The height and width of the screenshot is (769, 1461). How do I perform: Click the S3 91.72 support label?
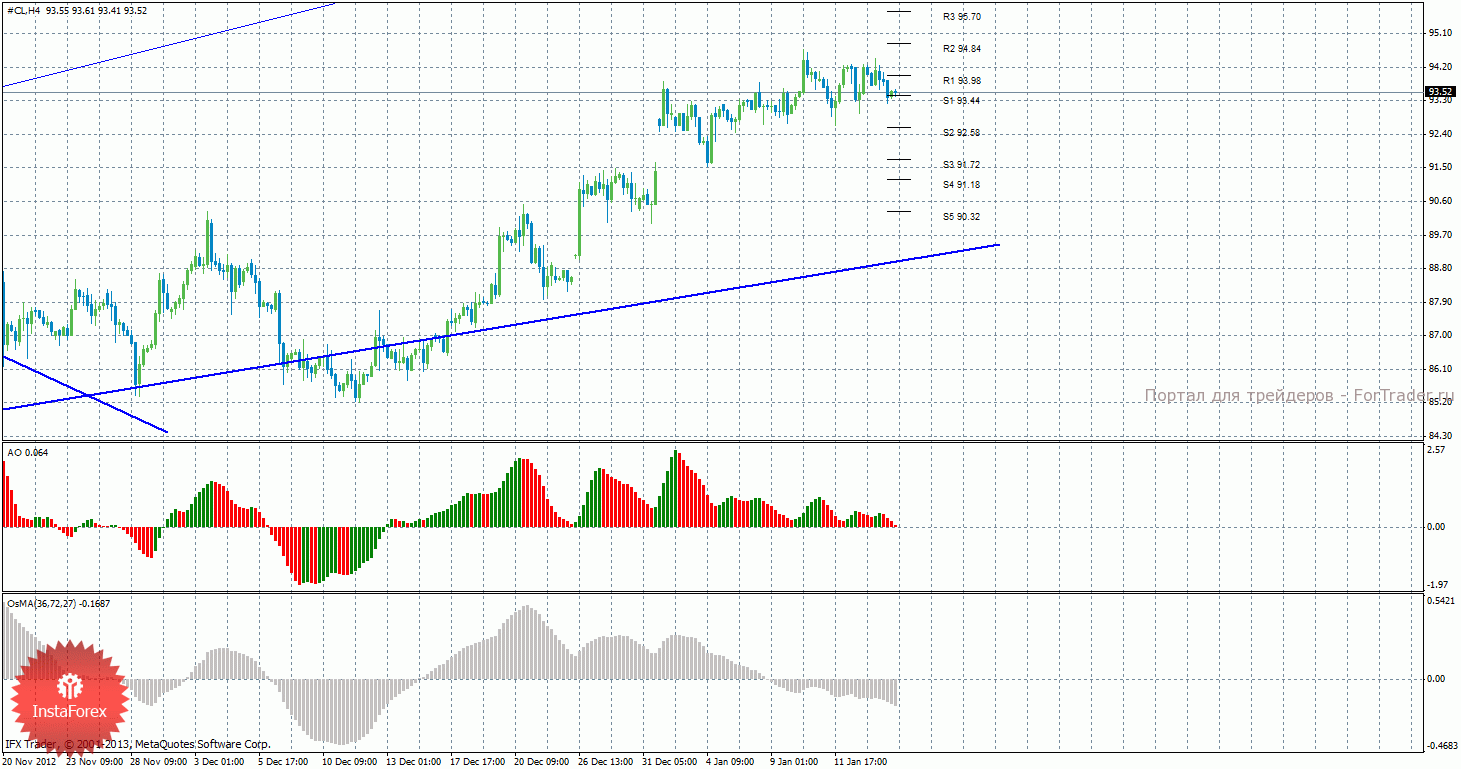(961, 165)
